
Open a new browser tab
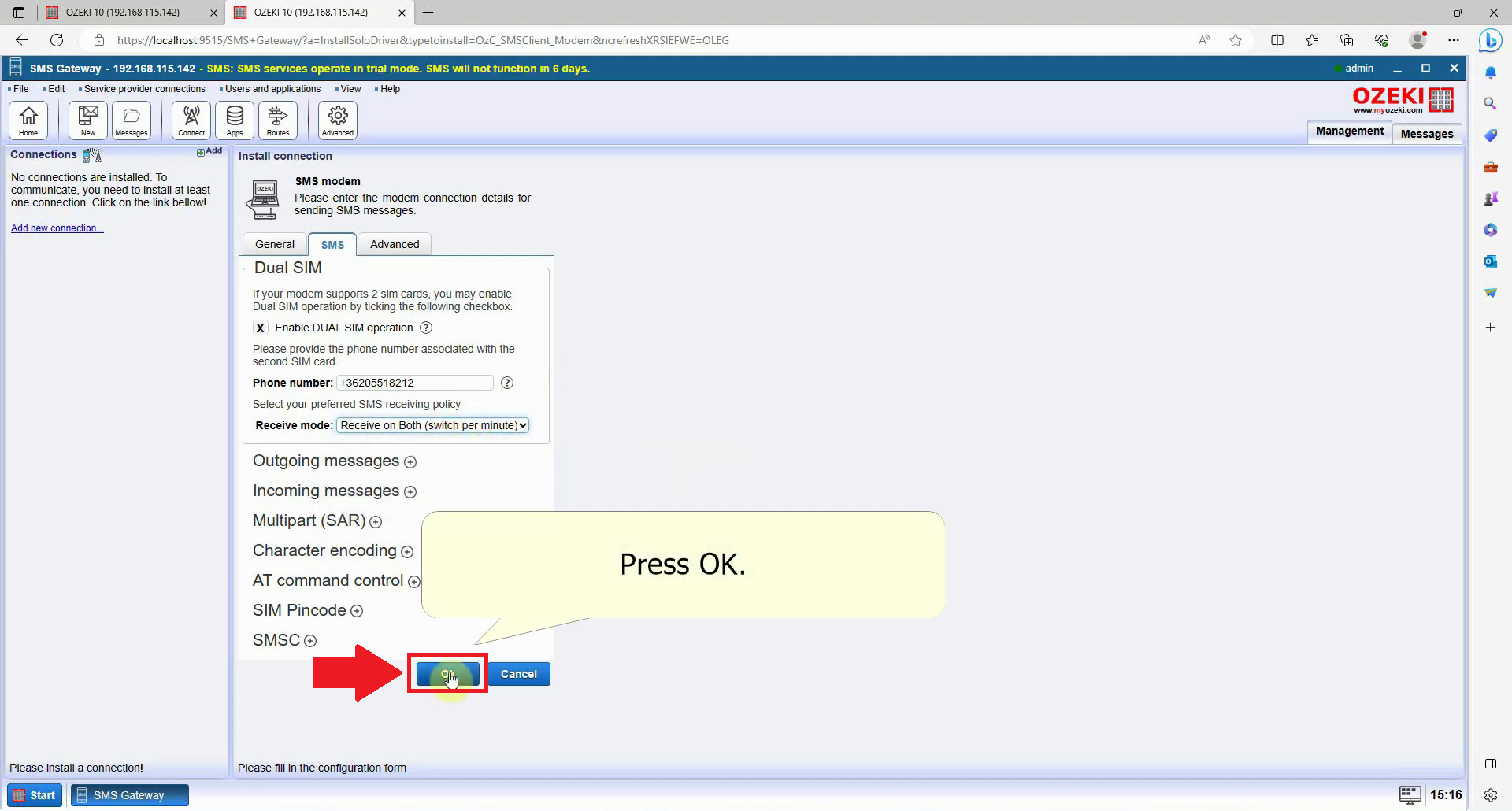click(x=428, y=13)
